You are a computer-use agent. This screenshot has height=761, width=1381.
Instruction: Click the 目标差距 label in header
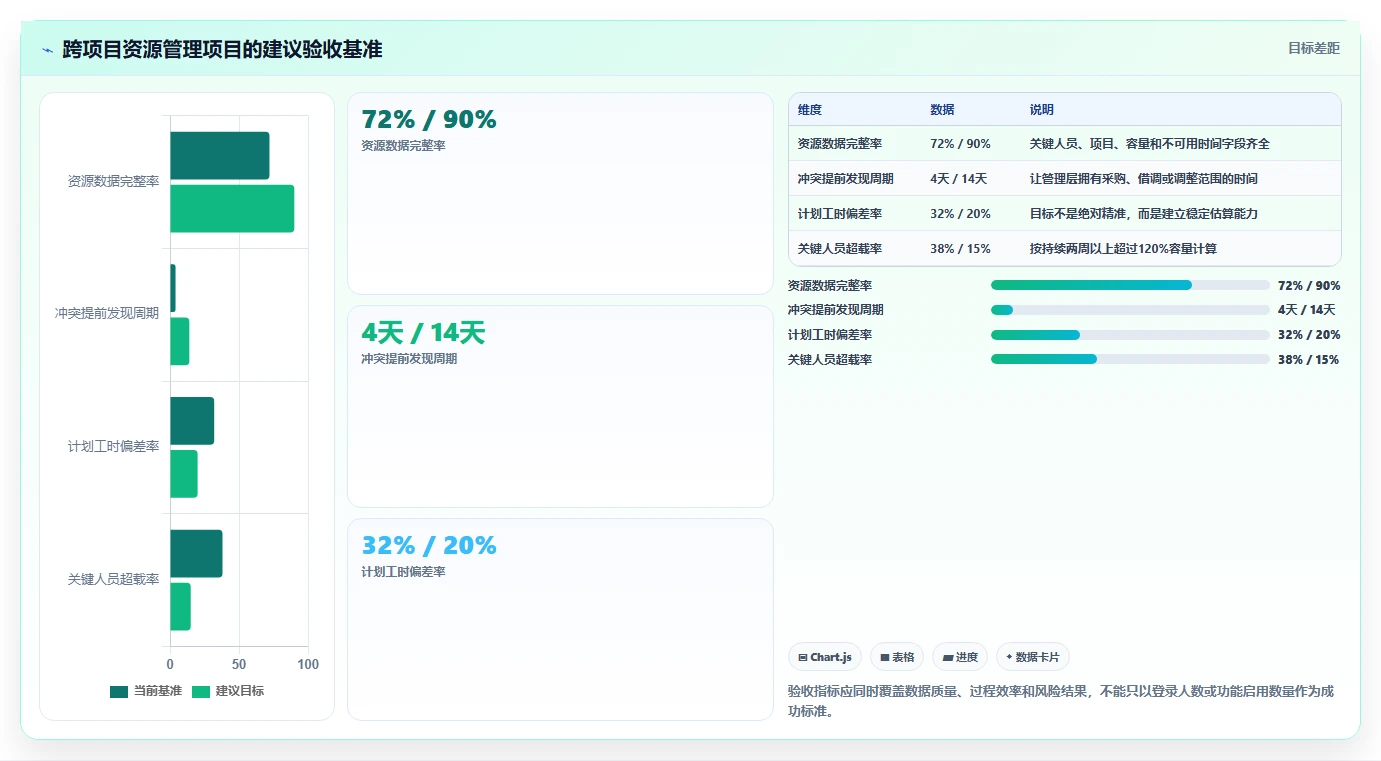(x=1313, y=48)
